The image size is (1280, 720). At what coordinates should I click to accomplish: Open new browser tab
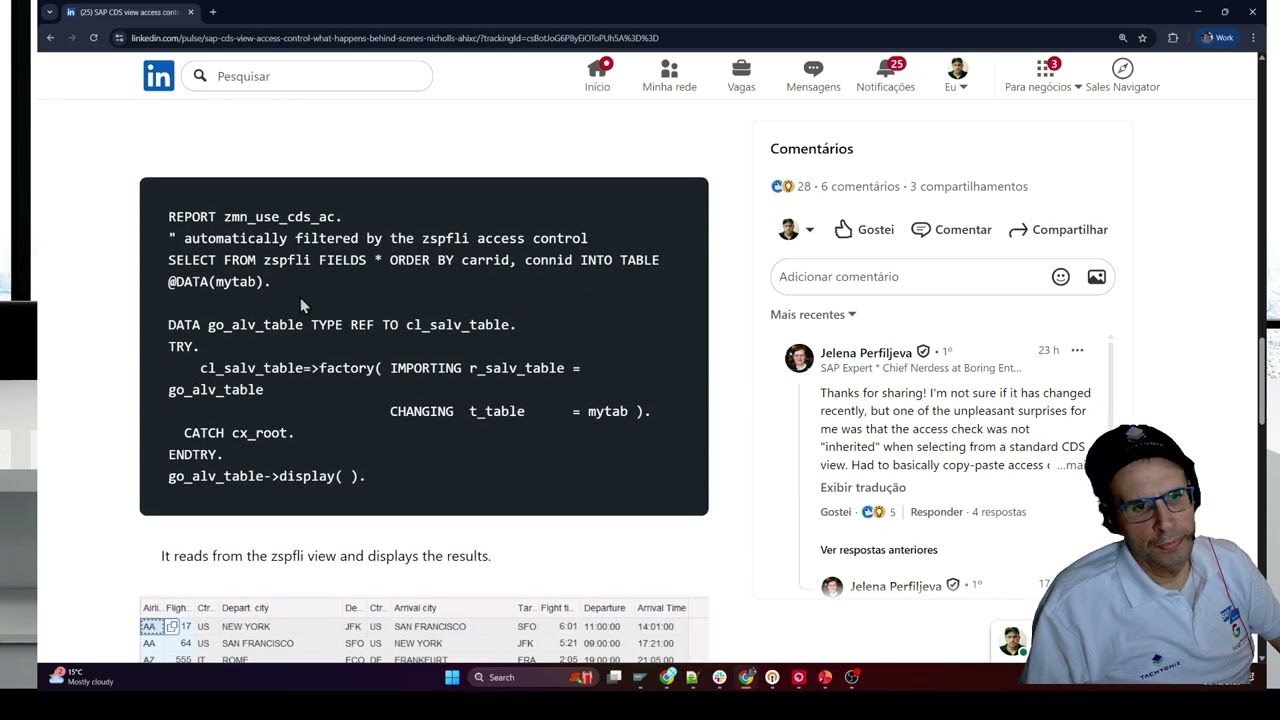213,12
